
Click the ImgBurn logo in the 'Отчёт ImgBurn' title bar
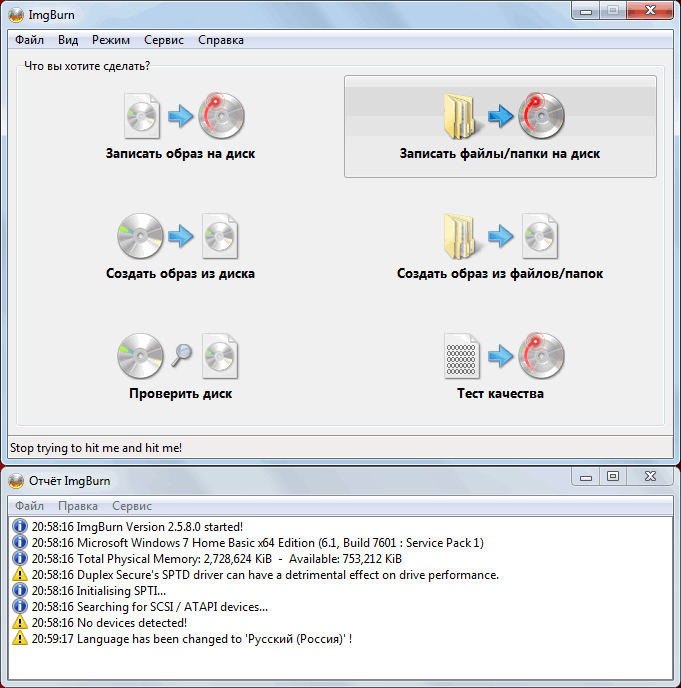coord(16,481)
